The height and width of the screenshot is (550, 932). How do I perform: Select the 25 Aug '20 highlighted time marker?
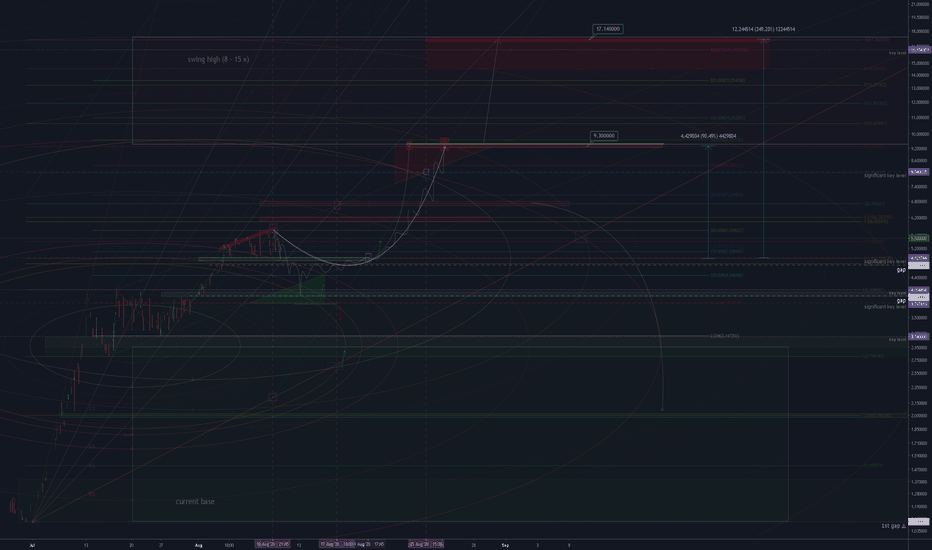point(426,544)
